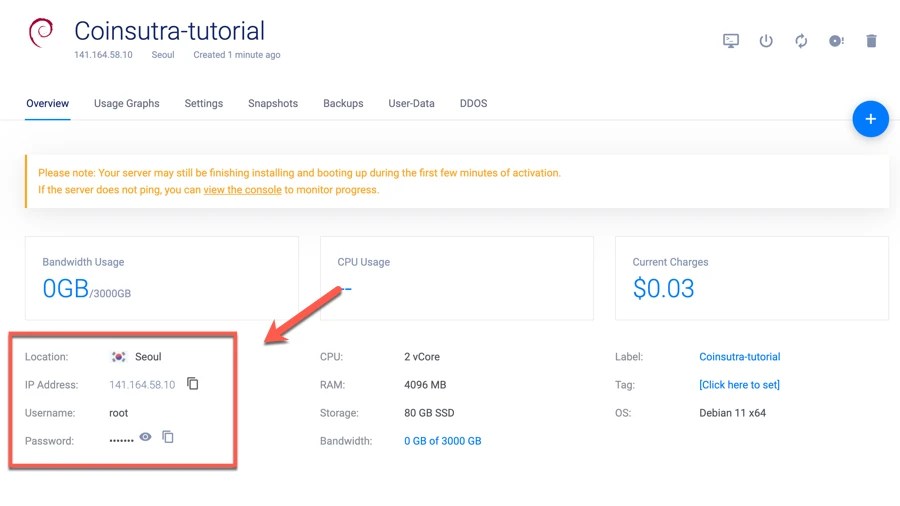900x506 pixels.
Task: Set a tag via 'Click here to set'
Action: point(739,385)
